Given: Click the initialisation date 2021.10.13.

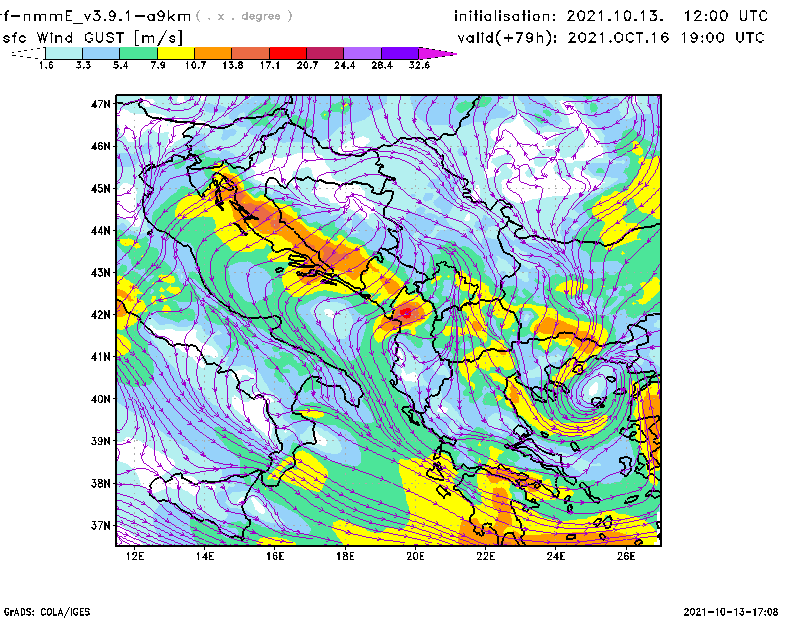Looking at the screenshot, I should coord(615,16).
